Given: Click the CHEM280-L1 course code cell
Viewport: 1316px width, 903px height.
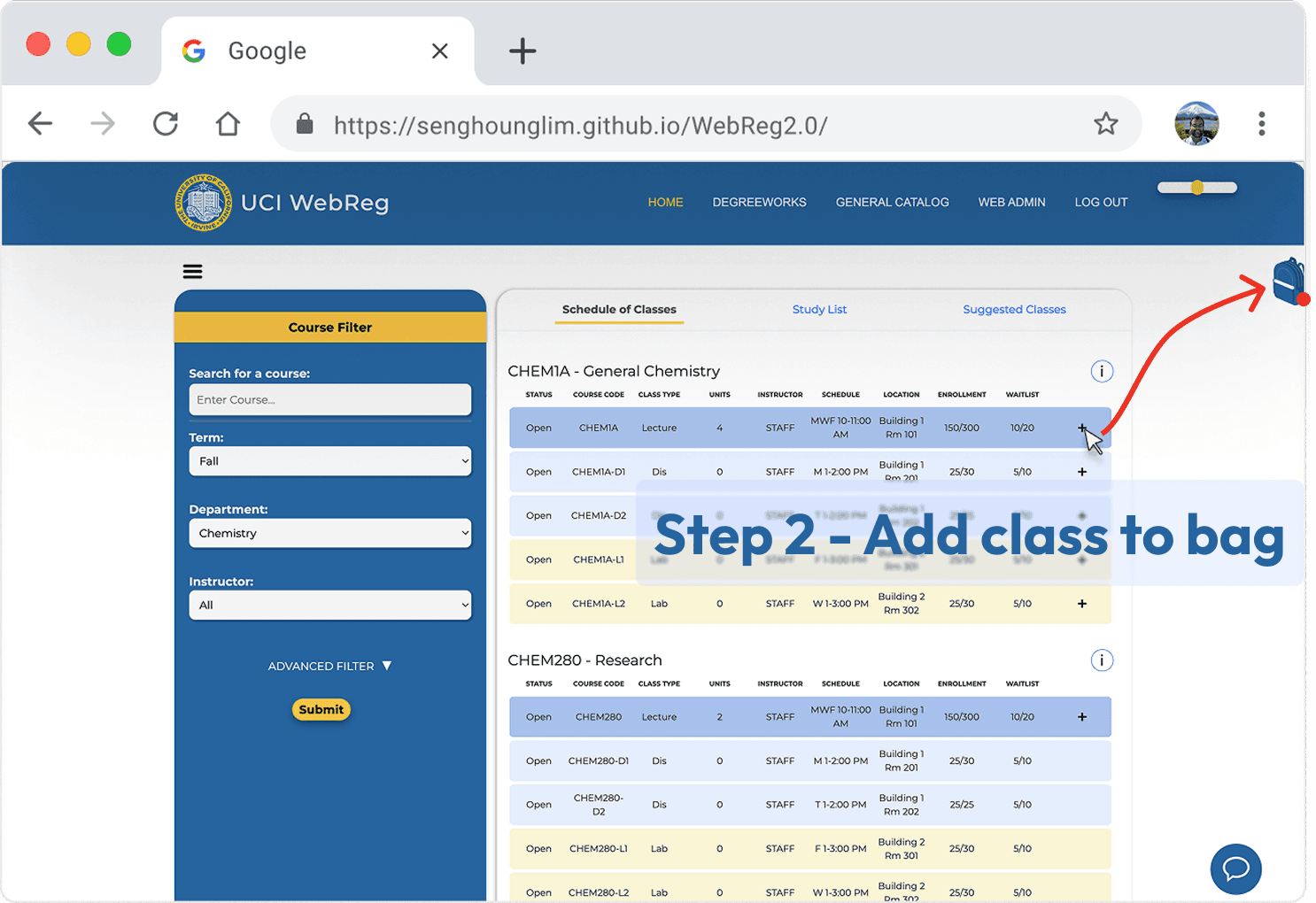Looking at the screenshot, I should click(599, 848).
